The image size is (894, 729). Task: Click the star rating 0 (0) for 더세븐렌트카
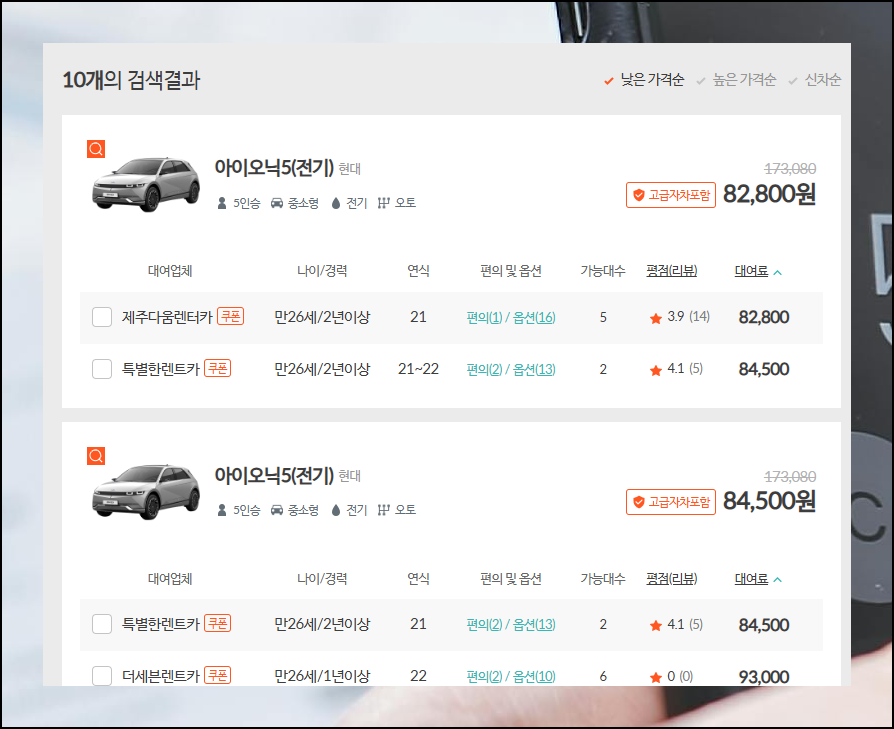point(671,677)
